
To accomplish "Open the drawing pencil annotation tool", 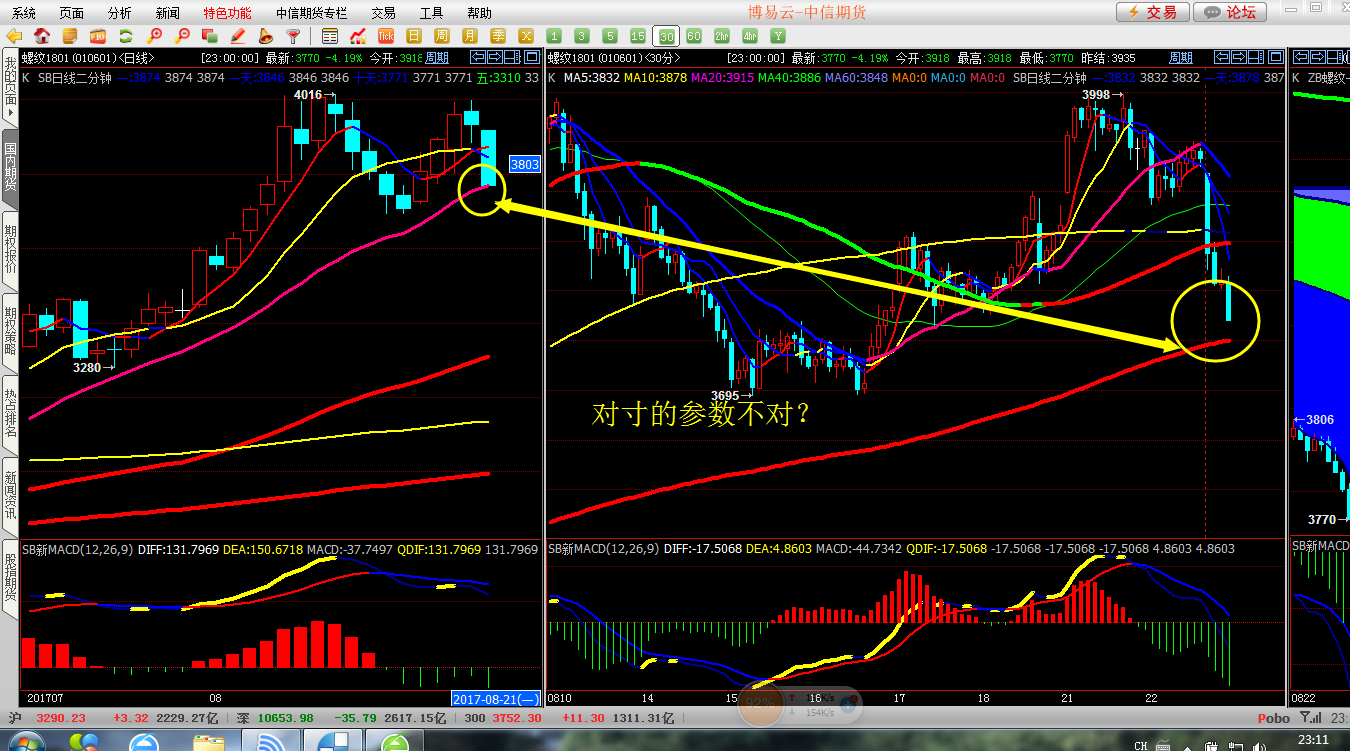I will pos(236,35).
